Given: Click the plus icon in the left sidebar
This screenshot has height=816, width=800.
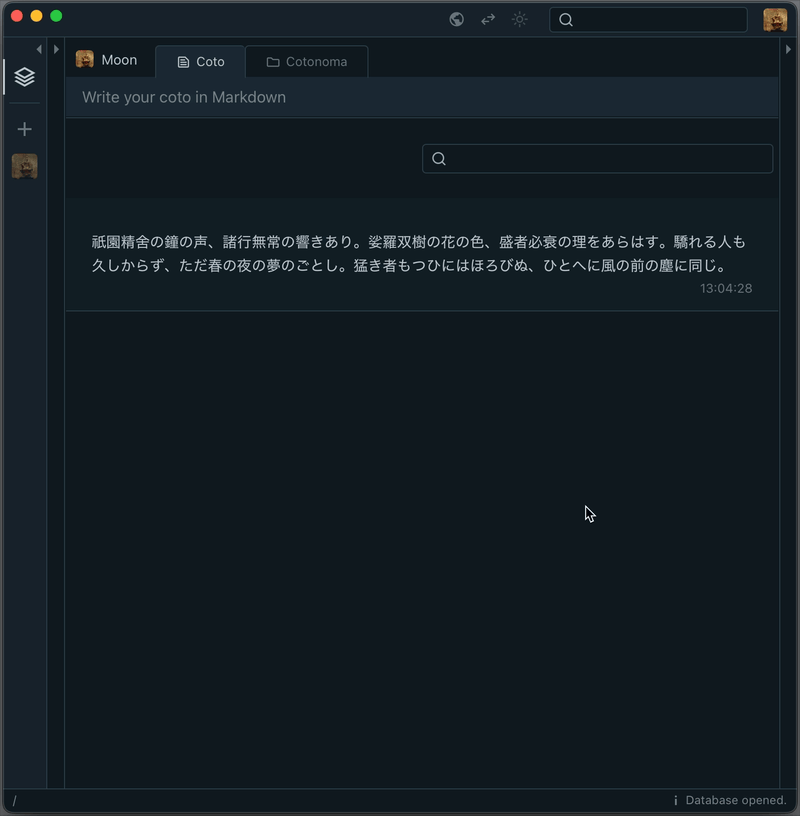Looking at the screenshot, I should (x=25, y=129).
